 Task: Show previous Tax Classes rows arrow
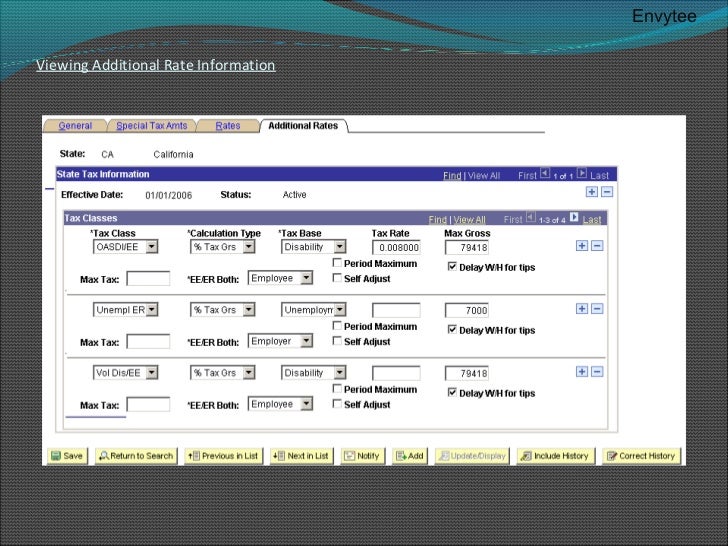point(531,217)
